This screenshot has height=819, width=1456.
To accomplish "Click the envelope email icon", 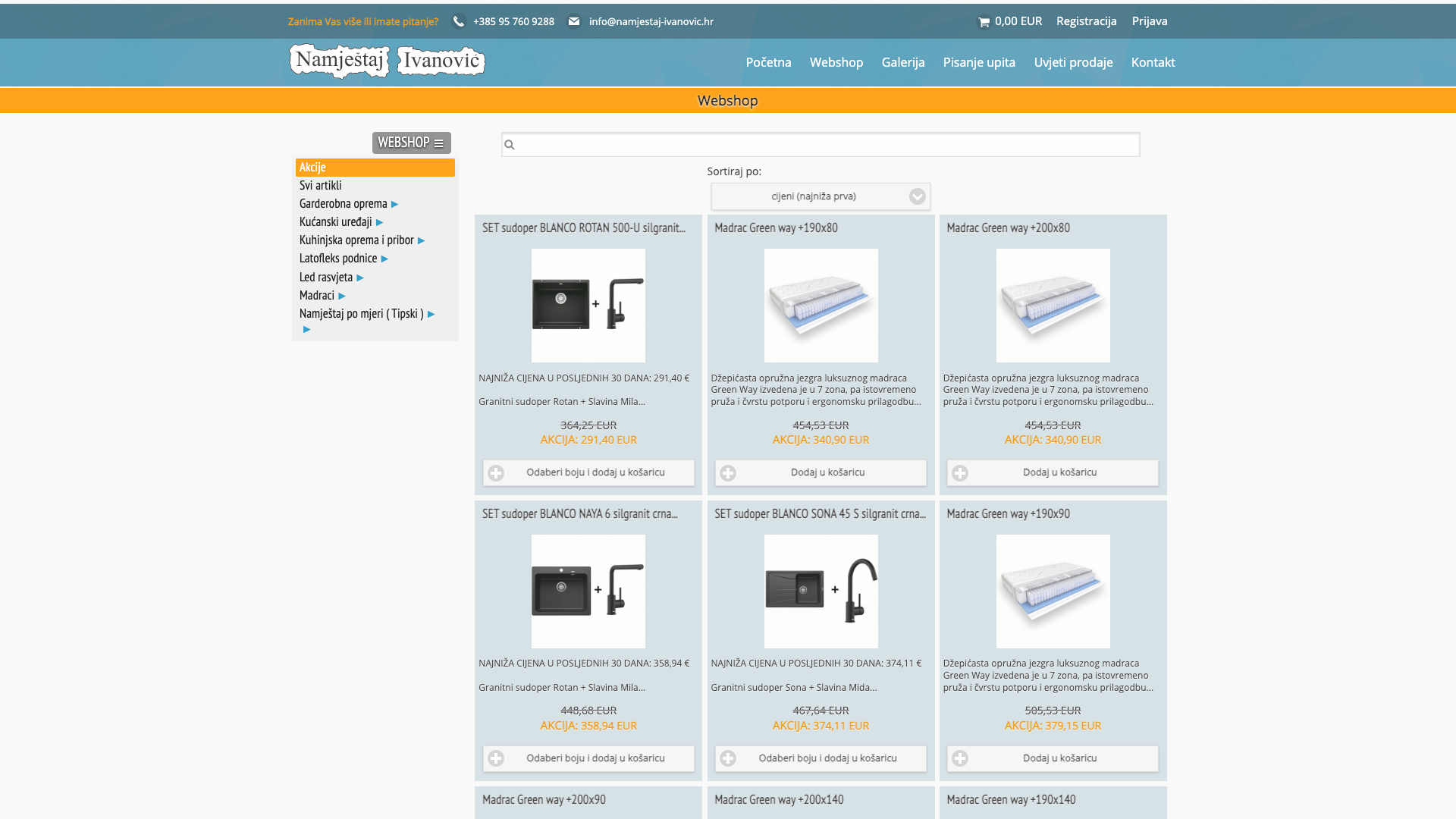I will (x=574, y=22).
